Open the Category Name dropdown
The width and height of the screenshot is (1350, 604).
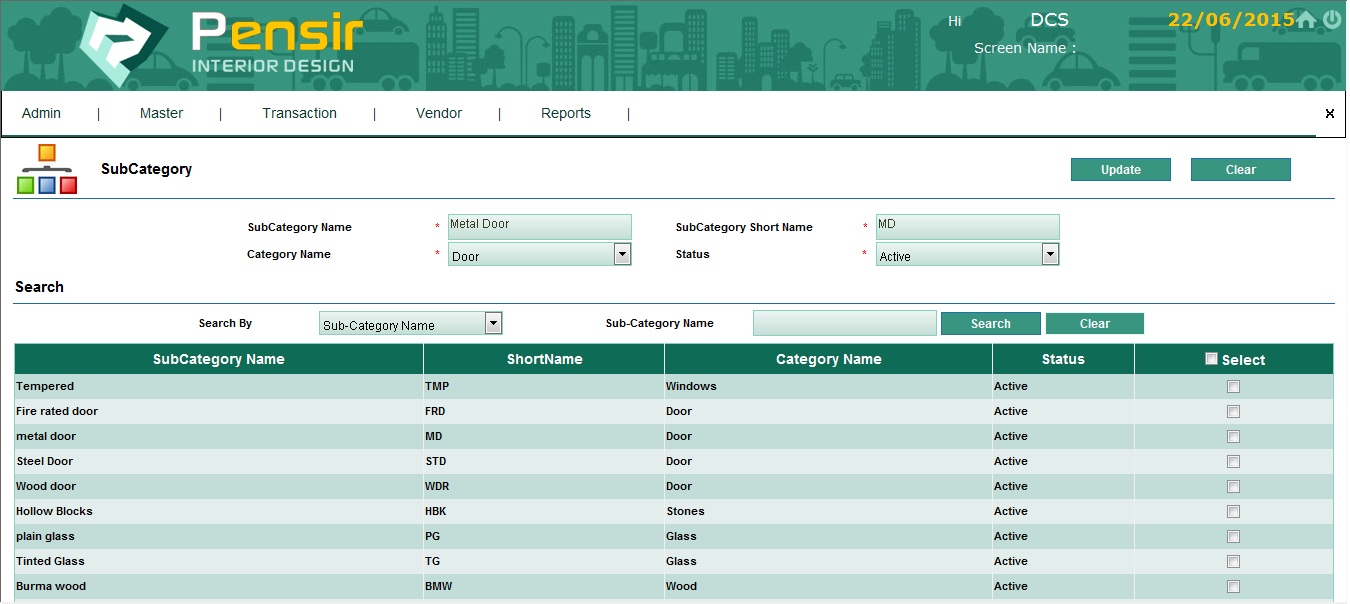tap(622, 255)
